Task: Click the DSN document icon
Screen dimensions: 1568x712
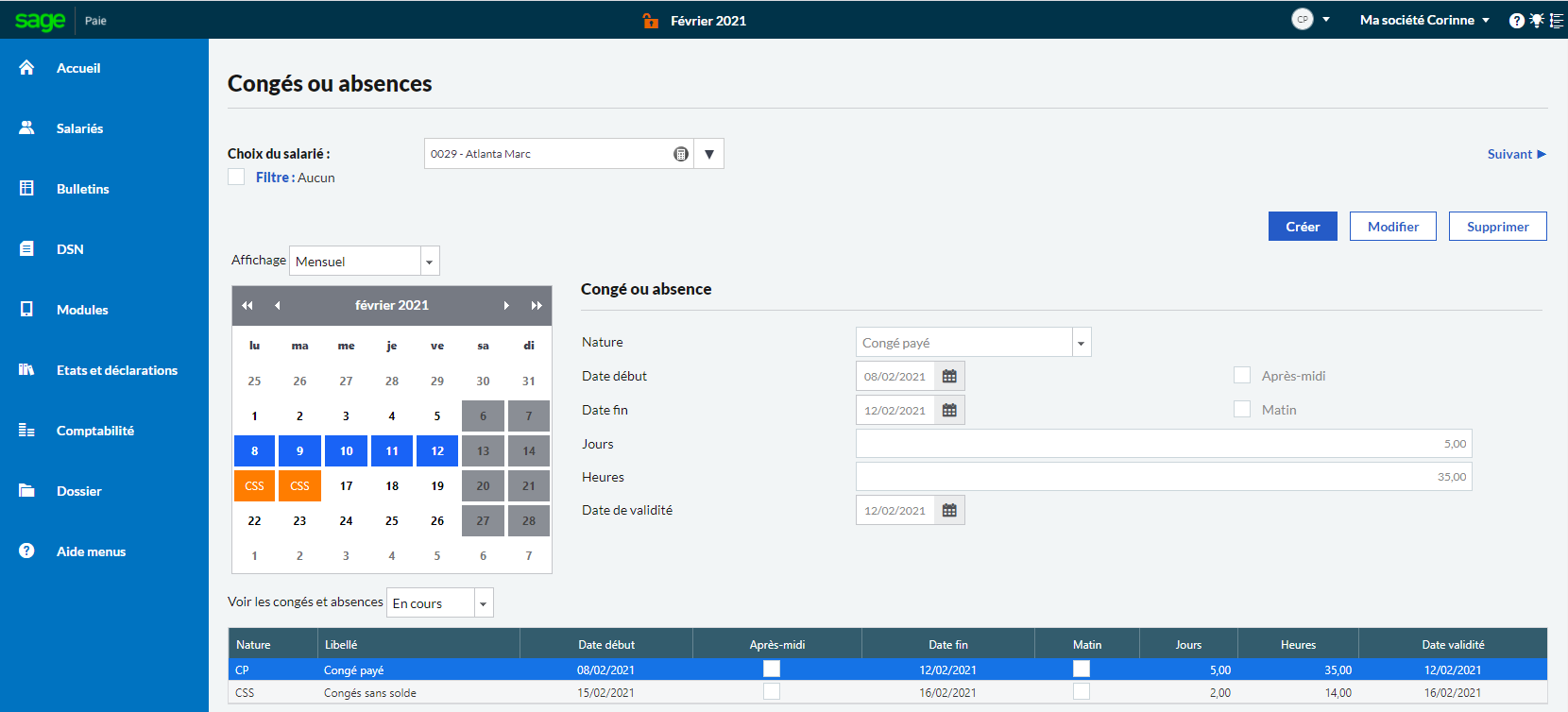Action: click(x=26, y=249)
